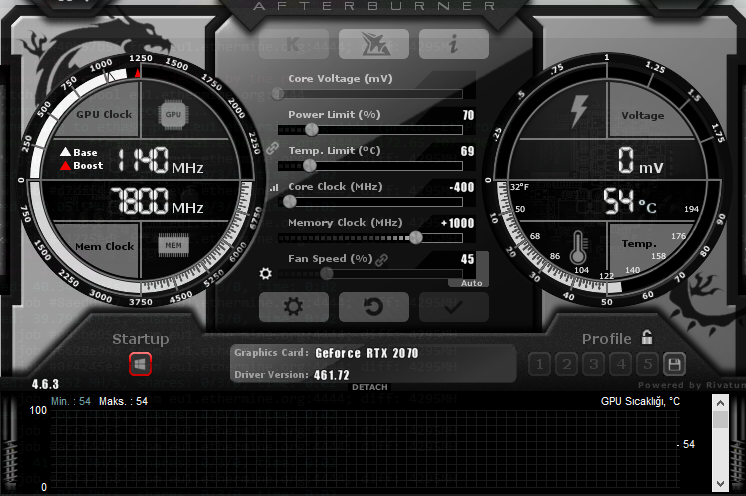The height and width of the screenshot is (496, 746).
Task: Apply settings with checkmark button
Action: coord(454,307)
